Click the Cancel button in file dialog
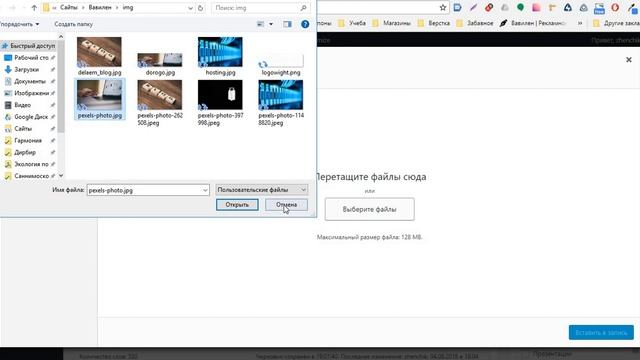Viewport: 640px width, 360px height. (x=286, y=204)
